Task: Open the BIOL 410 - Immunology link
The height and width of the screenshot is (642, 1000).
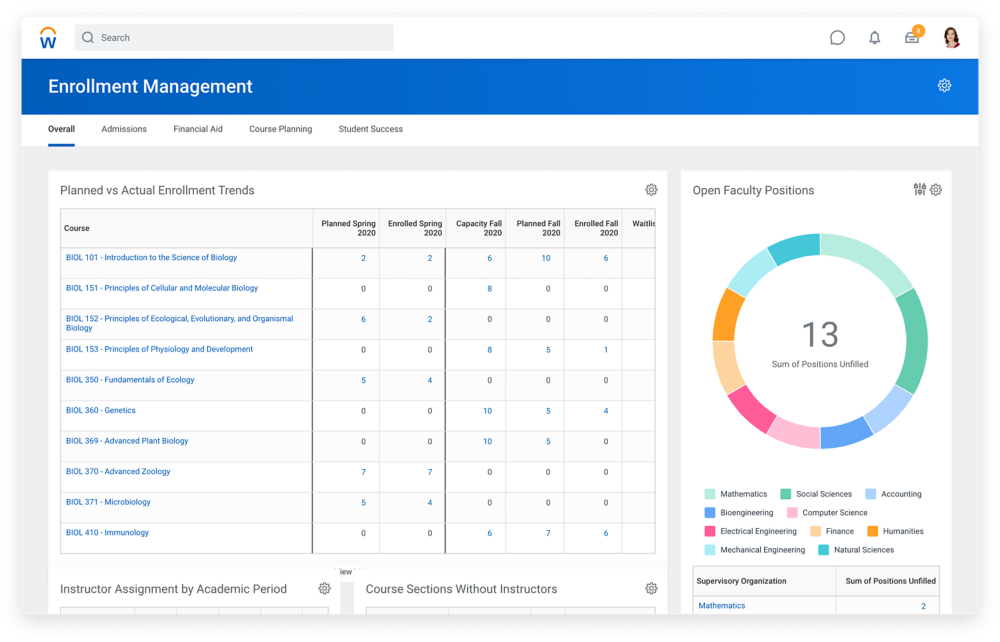Action: (x=107, y=533)
